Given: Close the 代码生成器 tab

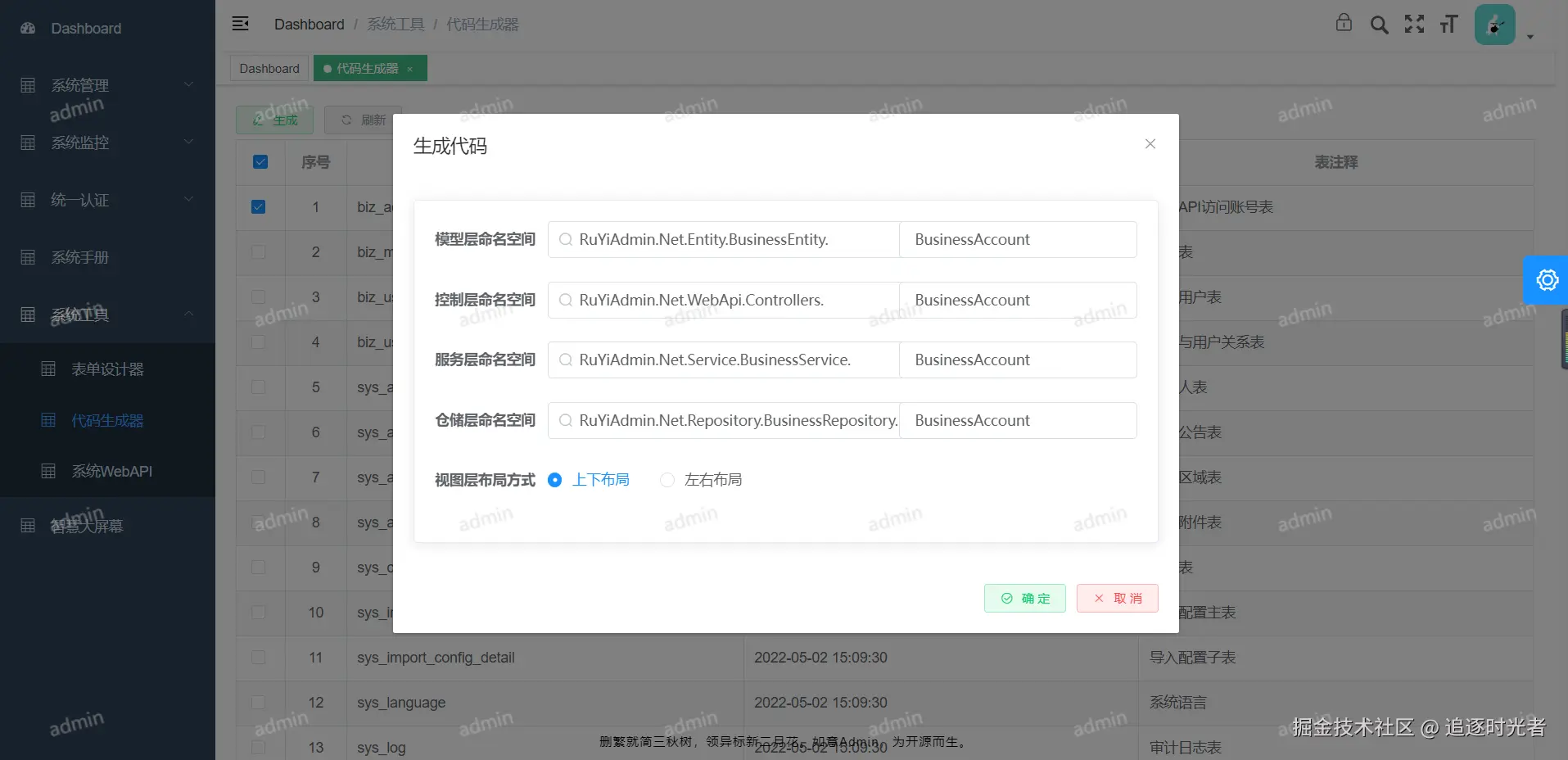Looking at the screenshot, I should [410, 69].
